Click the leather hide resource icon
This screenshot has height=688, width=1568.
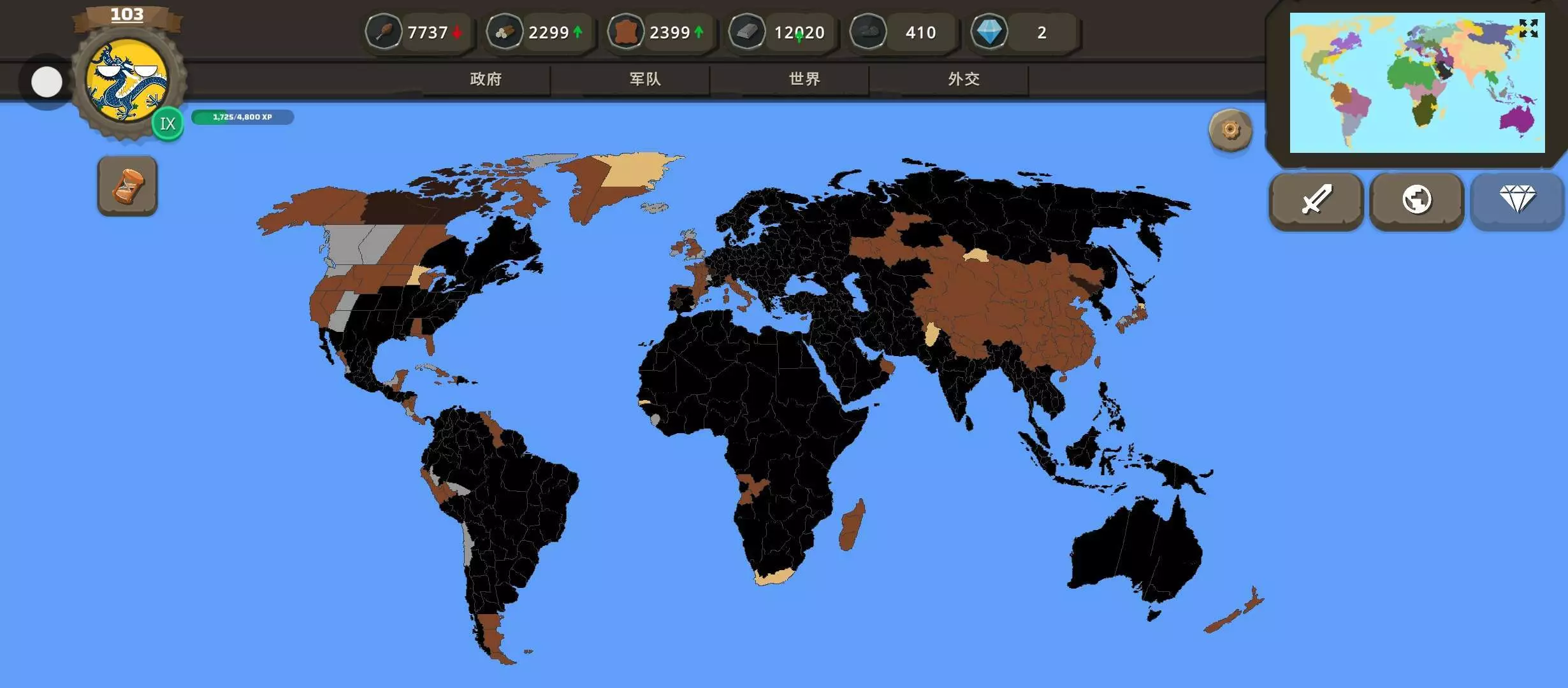pos(626,32)
